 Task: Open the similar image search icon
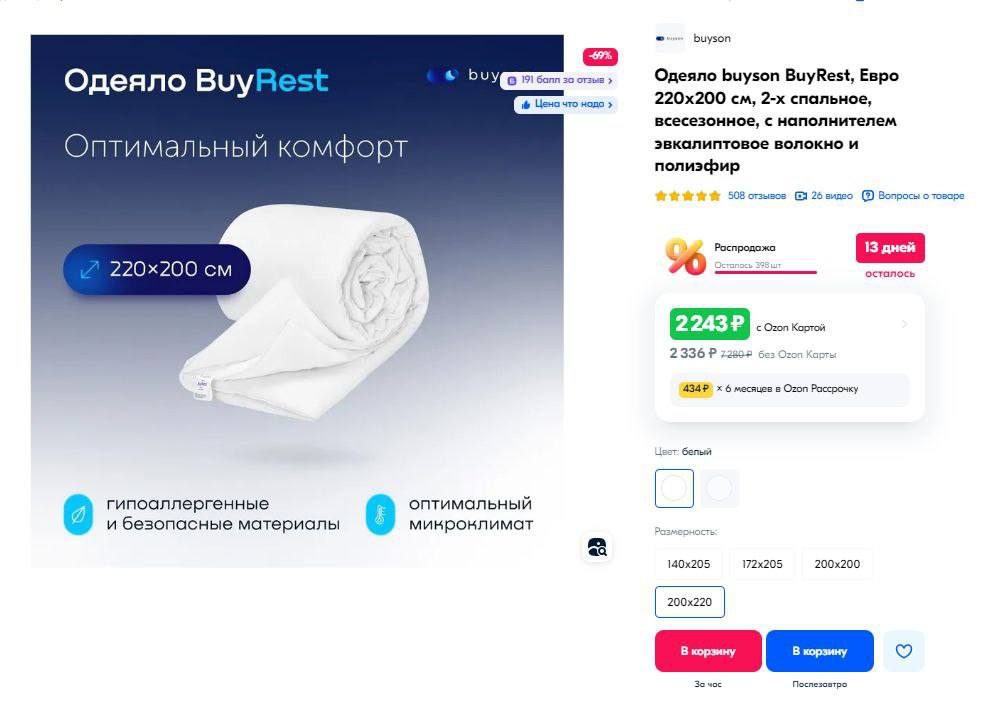pyautogui.click(x=597, y=547)
